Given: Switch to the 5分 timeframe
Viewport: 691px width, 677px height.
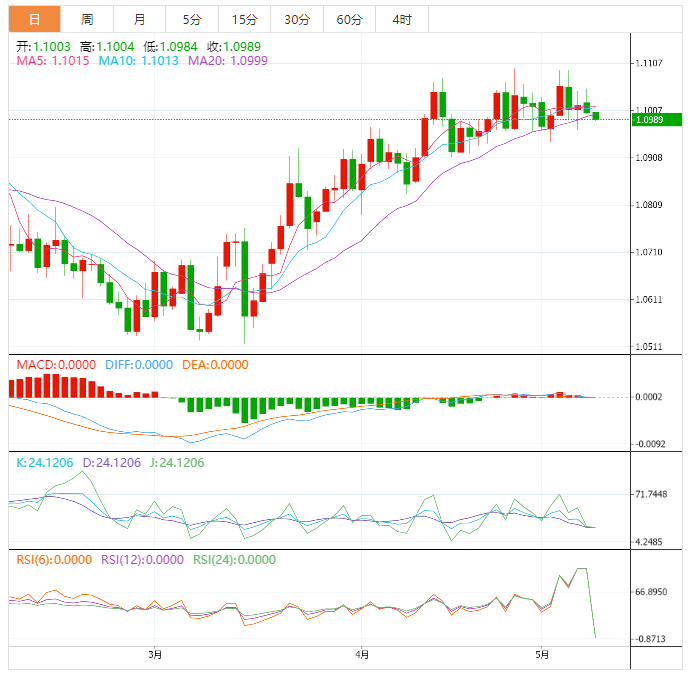Looking at the screenshot, I should coord(191,19).
